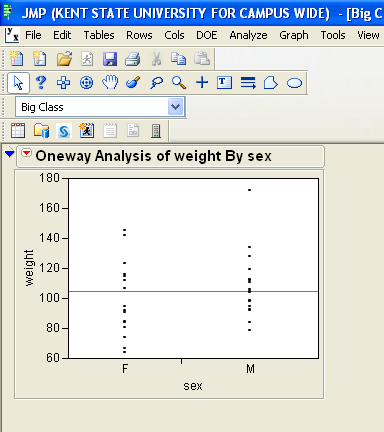
Task: Open the Rows menu
Action: point(139,35)
